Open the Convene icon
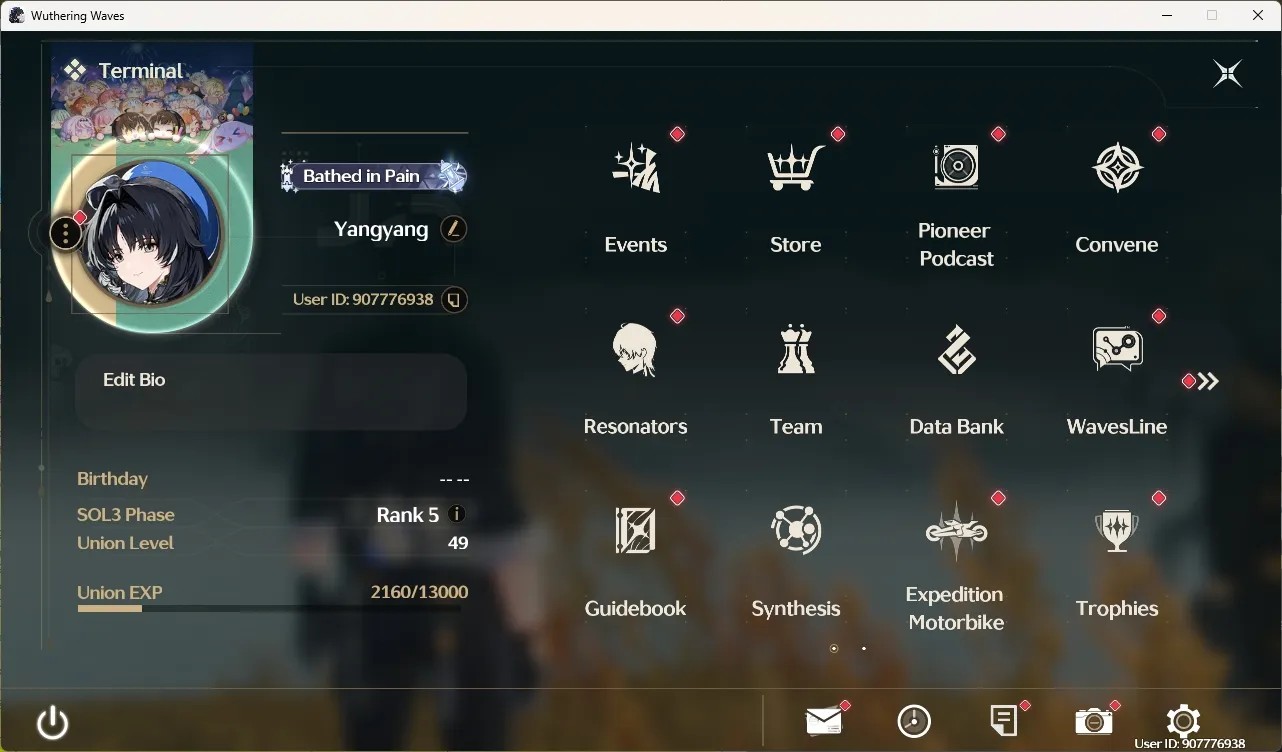 click(x=1117, y=168)
